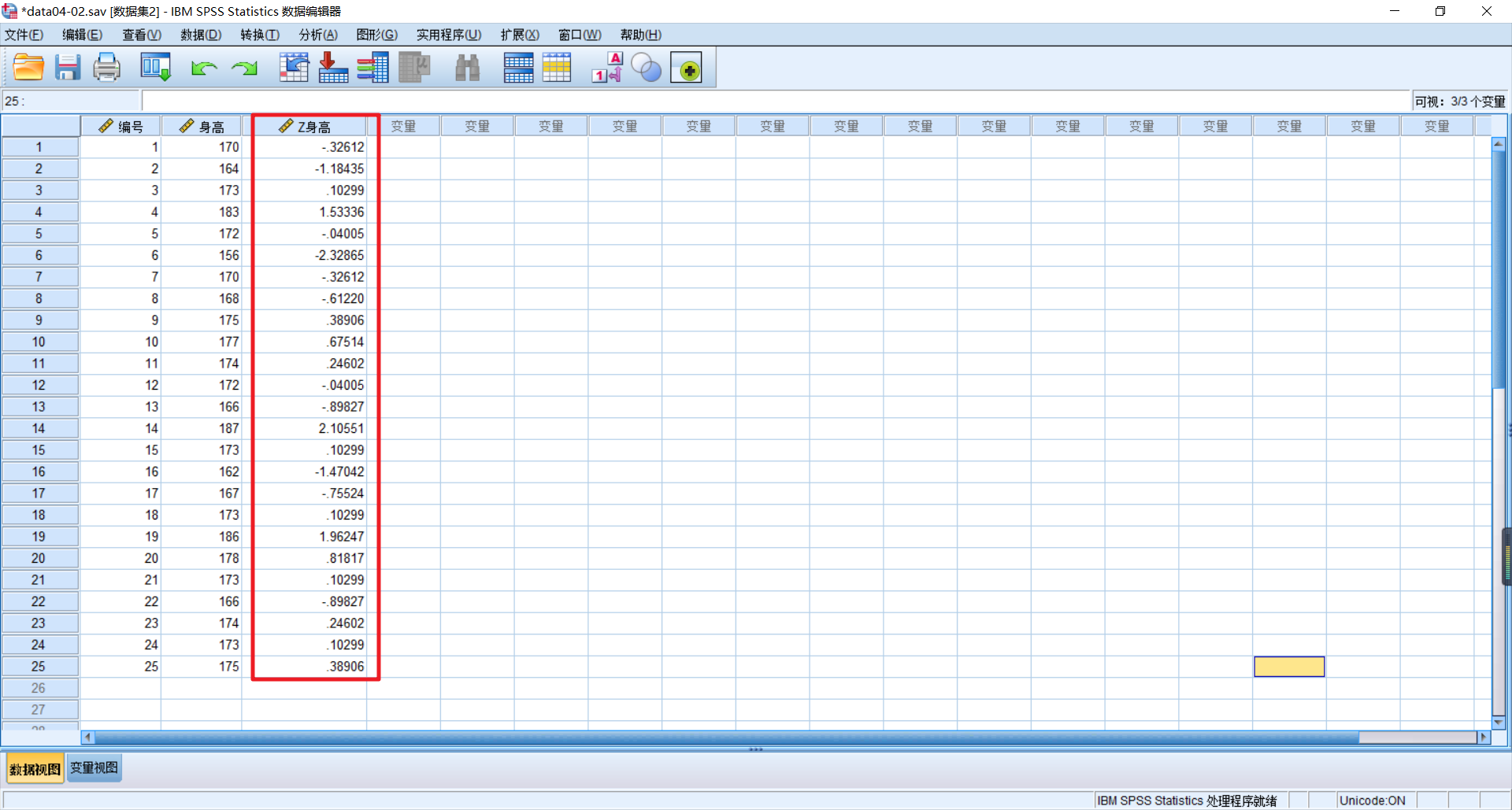Image resolution: width=1512 pixels, height=810 pixels.
Task: Select row header 25
Action: (x=39, y=667)
